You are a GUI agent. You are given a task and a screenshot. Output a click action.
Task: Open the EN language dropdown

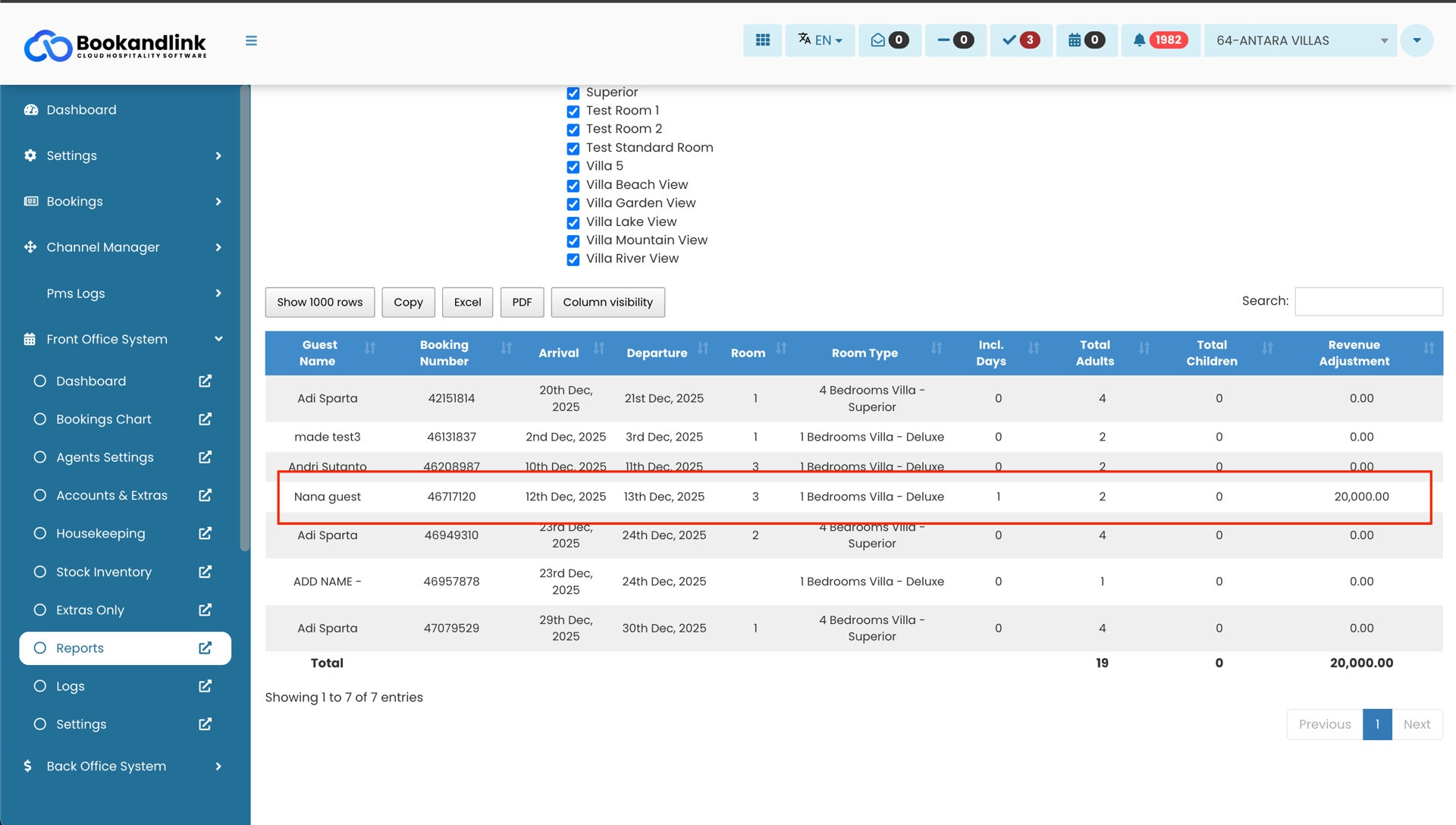tap(820, 40)
